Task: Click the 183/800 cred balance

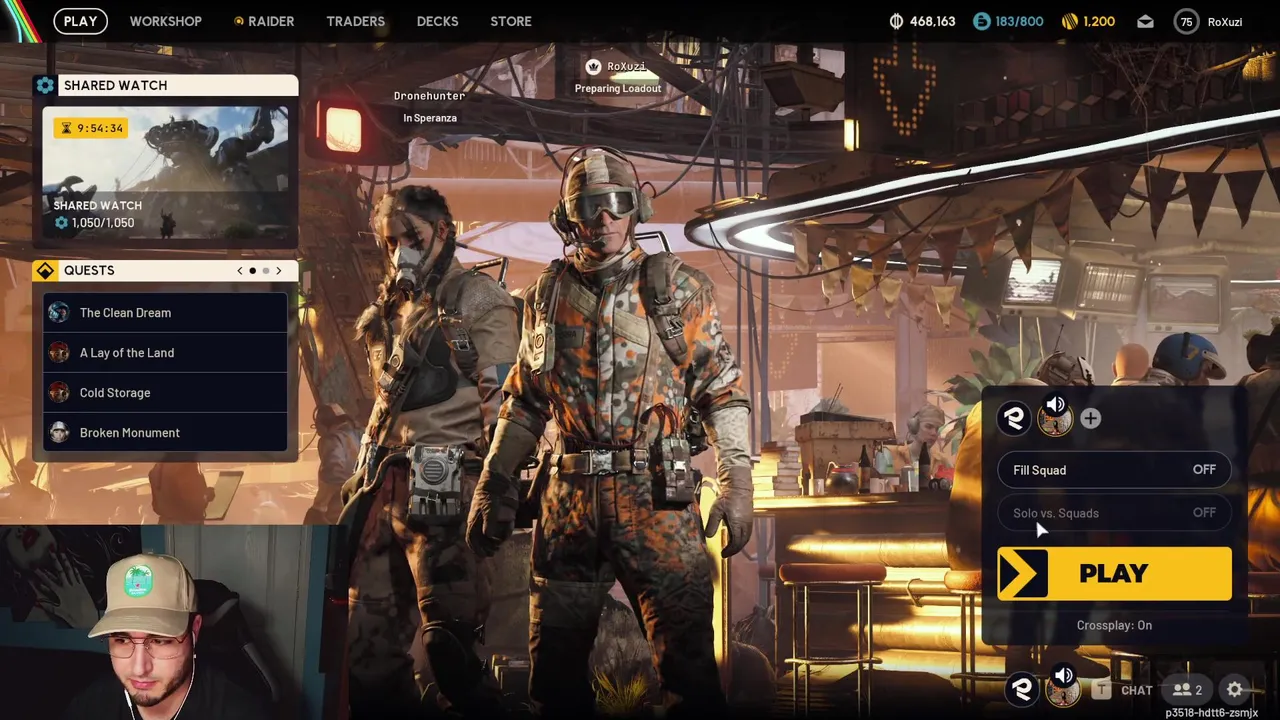Action: (1019, 21)
